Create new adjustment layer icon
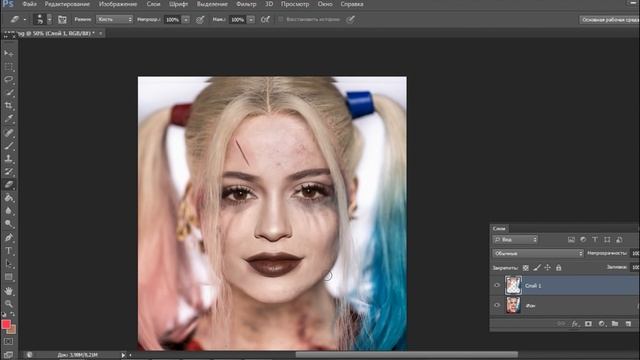This screenshot has height=360, width=640. (602, 324)
